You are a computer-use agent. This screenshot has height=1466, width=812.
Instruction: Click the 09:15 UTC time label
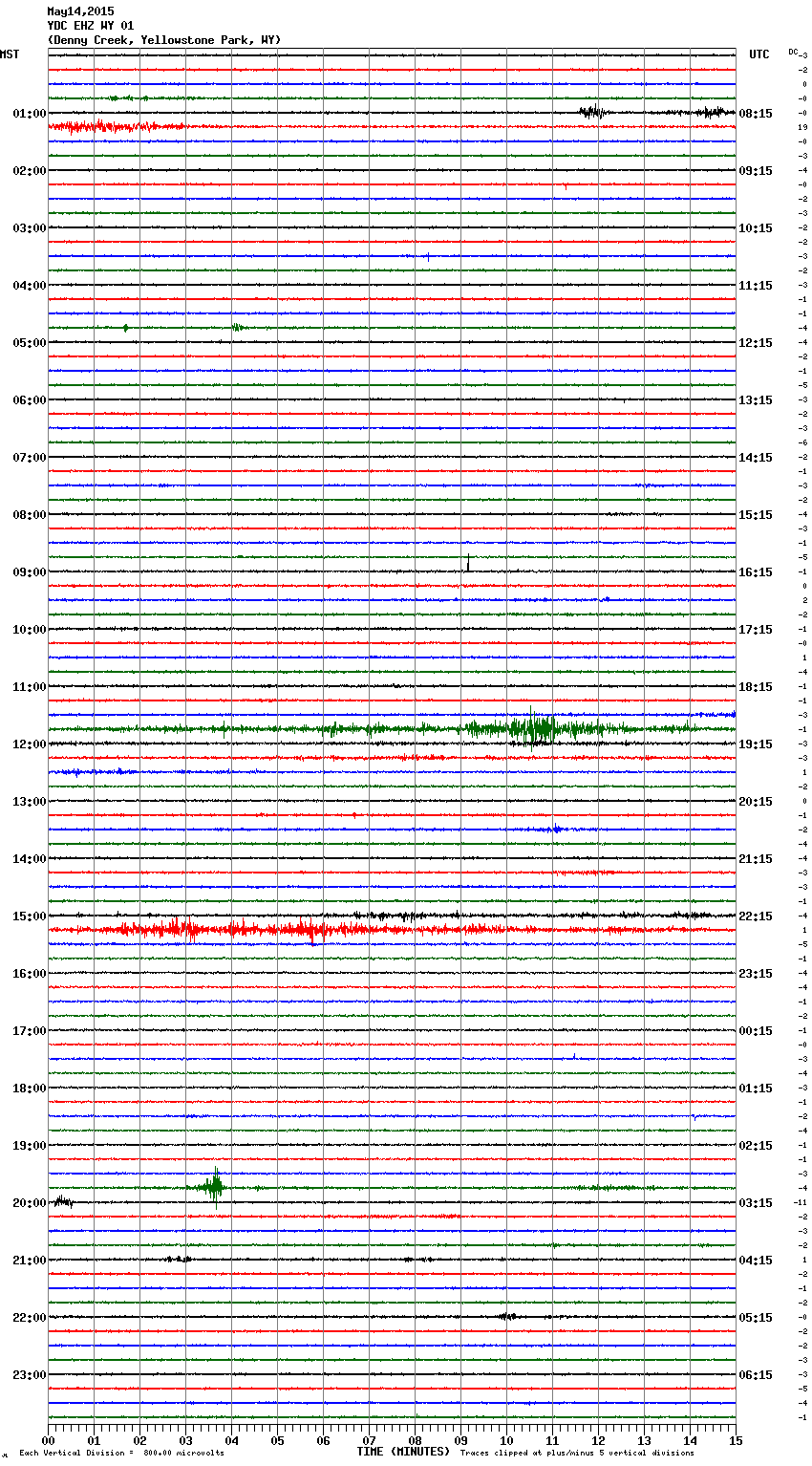tap(756, 171)
